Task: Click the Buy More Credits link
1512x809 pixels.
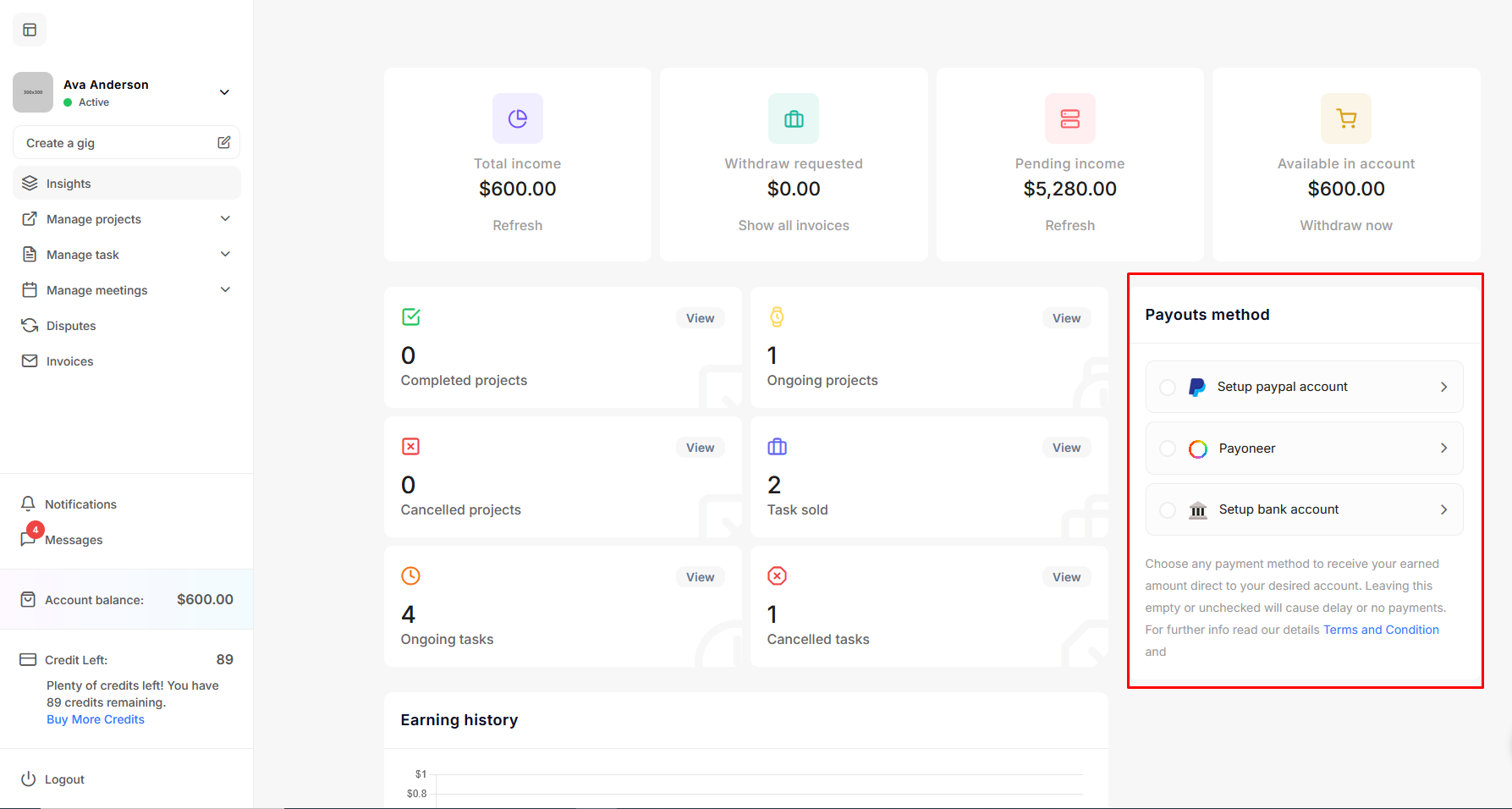Action: coord(96,719)
